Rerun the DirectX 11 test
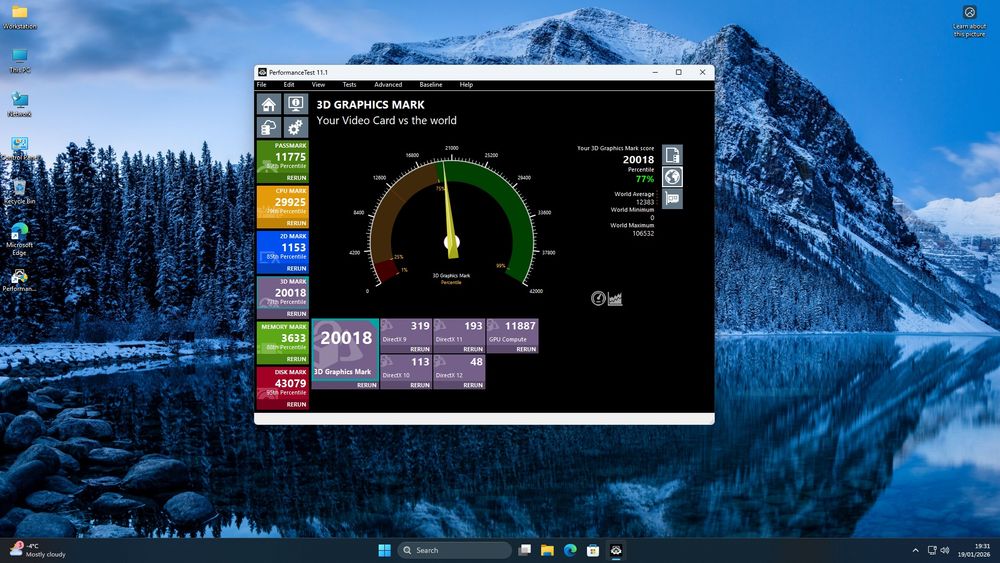The height and width of the screenshot is (563, 1000). coord(473,349)
